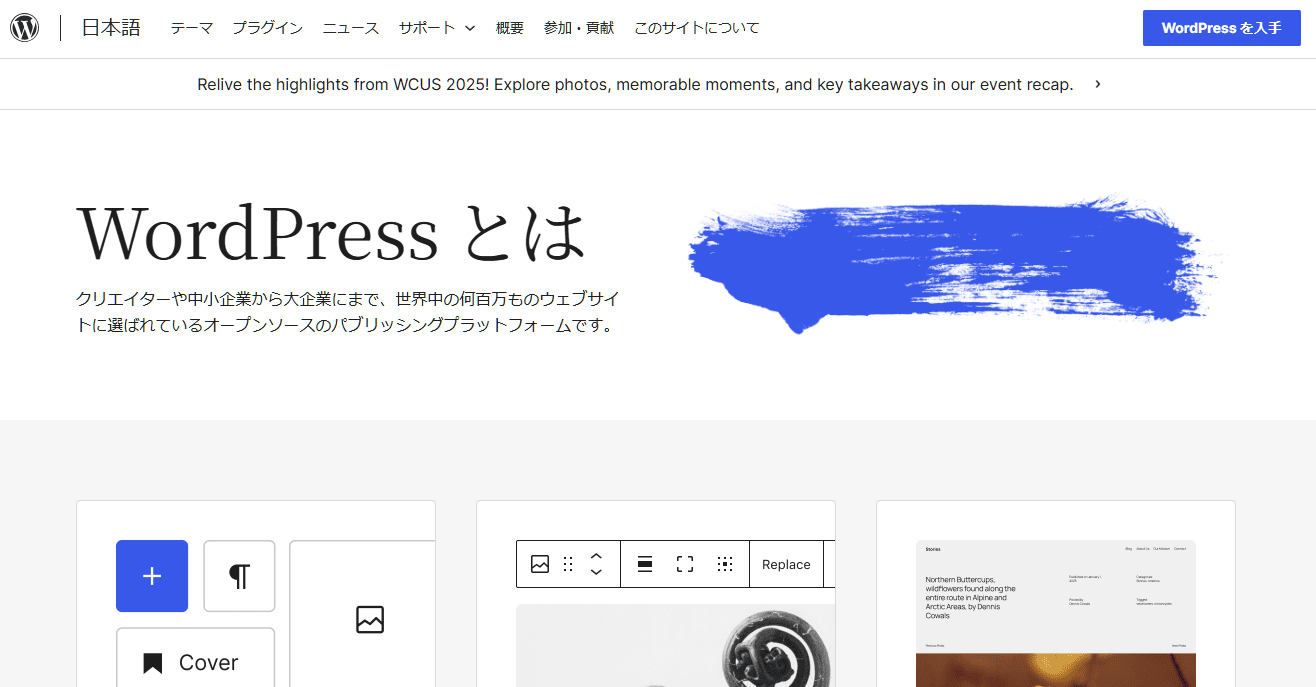This screenshot has height=687, width=1316.
Task: Expand the サポート dropdown menu
Action: (x=437, y=28)
